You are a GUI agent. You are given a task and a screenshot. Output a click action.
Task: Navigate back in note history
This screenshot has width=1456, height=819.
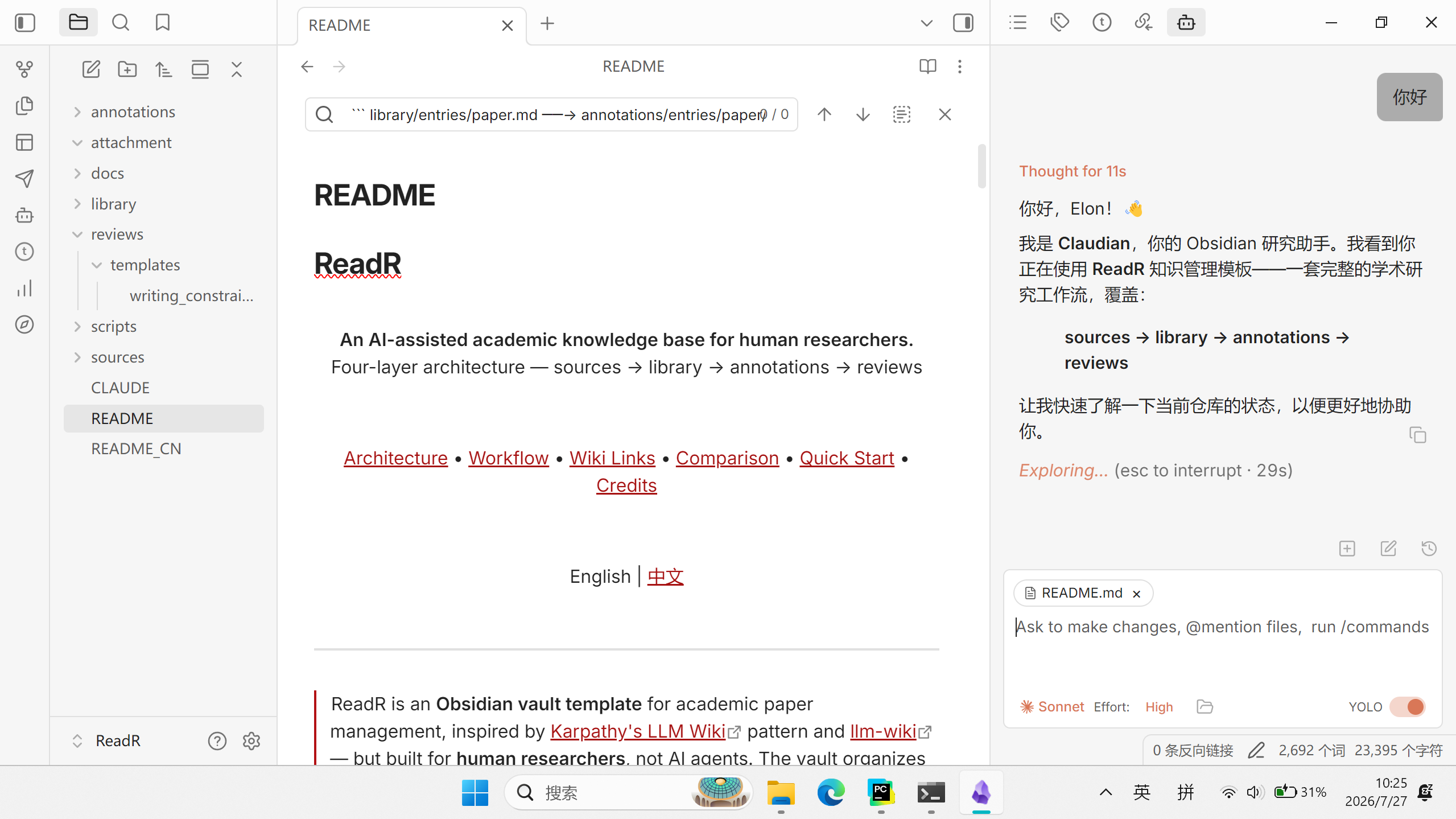click(307, 67)
